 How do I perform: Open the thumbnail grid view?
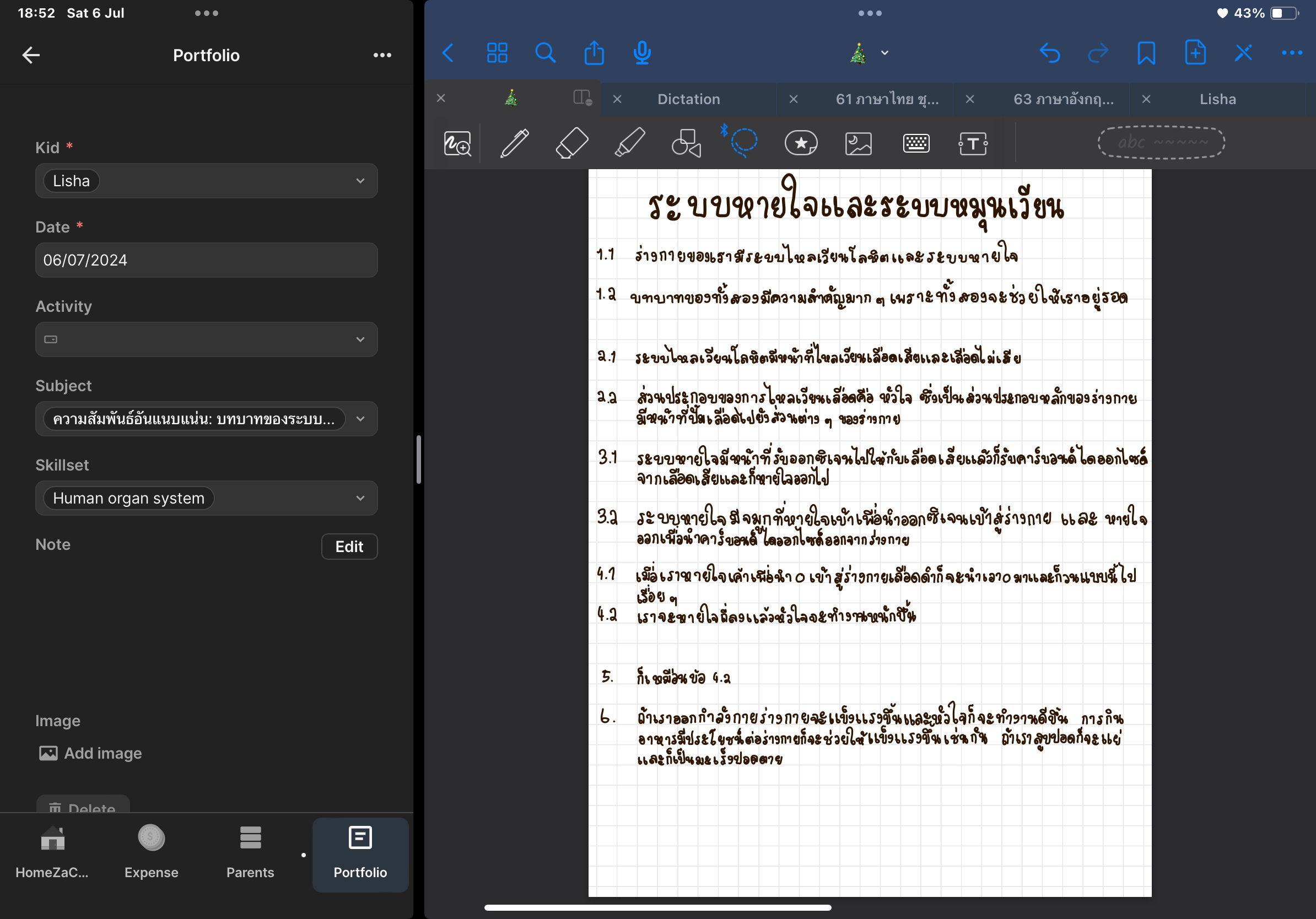(497, 53)
